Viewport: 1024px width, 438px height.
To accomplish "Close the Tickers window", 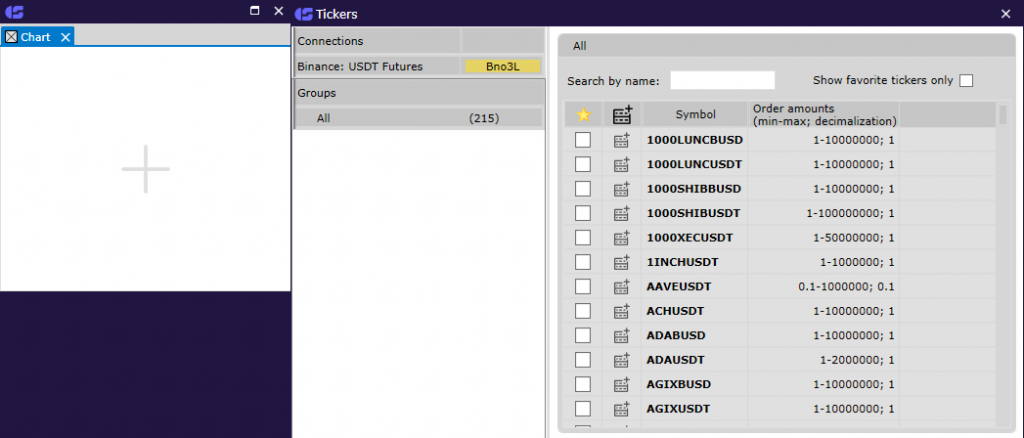I will (1006, 13).
